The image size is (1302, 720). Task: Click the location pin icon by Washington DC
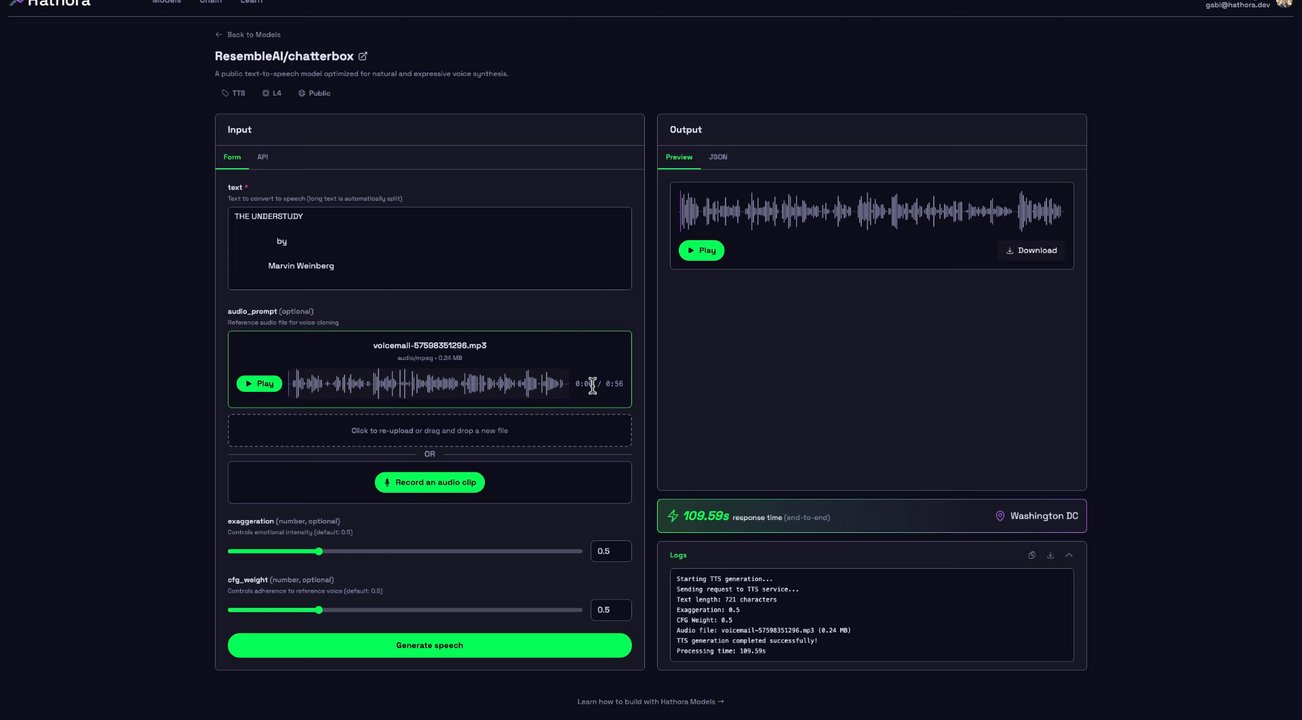[x=1000, y=516]
